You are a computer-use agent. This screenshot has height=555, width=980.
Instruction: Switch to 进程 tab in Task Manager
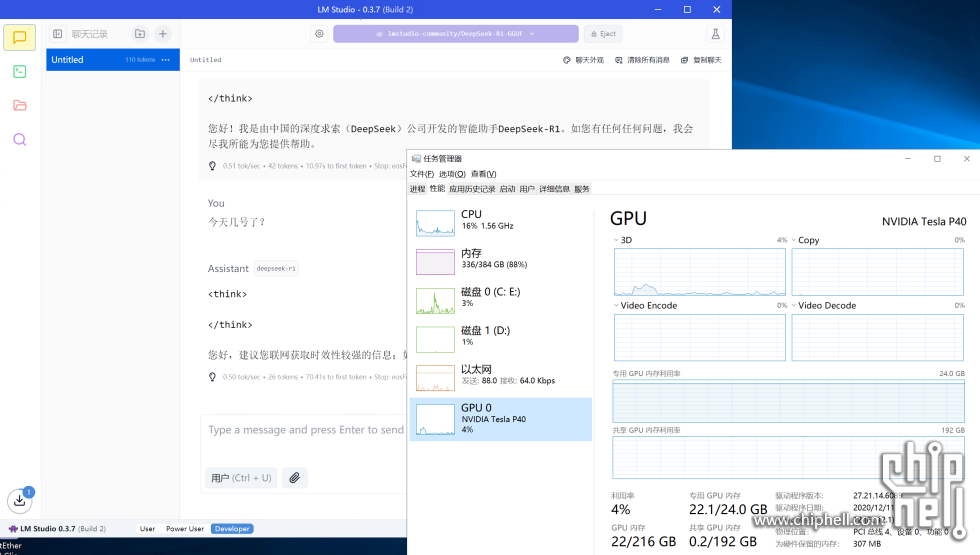418,189
